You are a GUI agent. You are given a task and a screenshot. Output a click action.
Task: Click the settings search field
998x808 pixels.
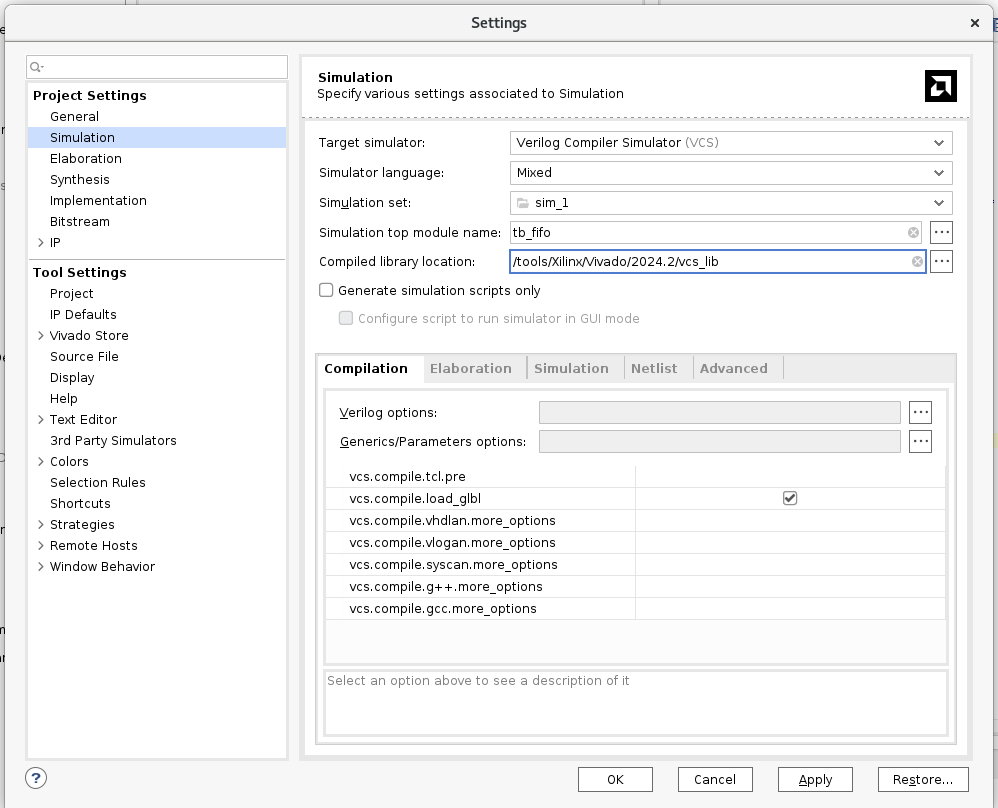[x=160, y=67]
